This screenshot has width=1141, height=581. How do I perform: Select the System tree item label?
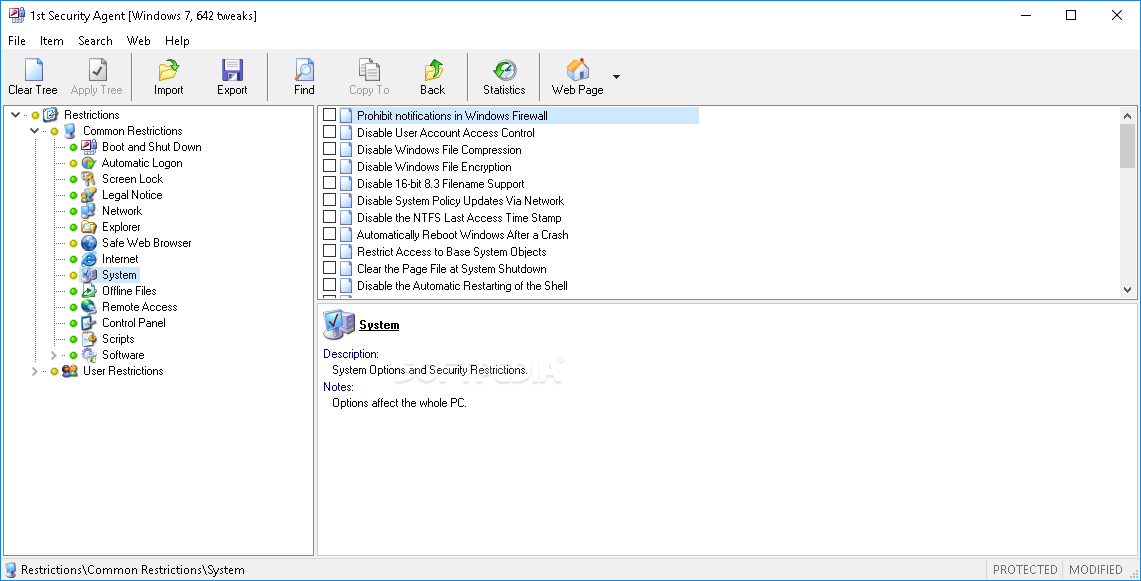click(119, 275)
